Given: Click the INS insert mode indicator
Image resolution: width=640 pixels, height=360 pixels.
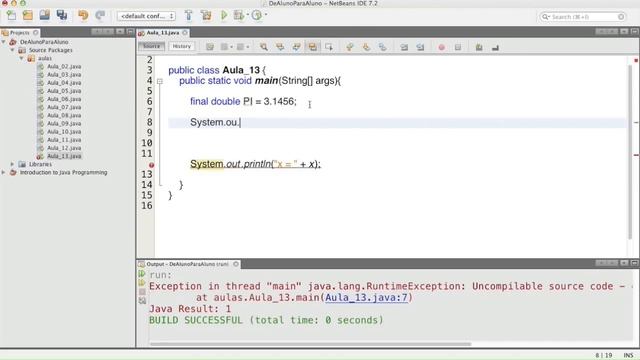Looking at the screenshot, I should point(628,356).
